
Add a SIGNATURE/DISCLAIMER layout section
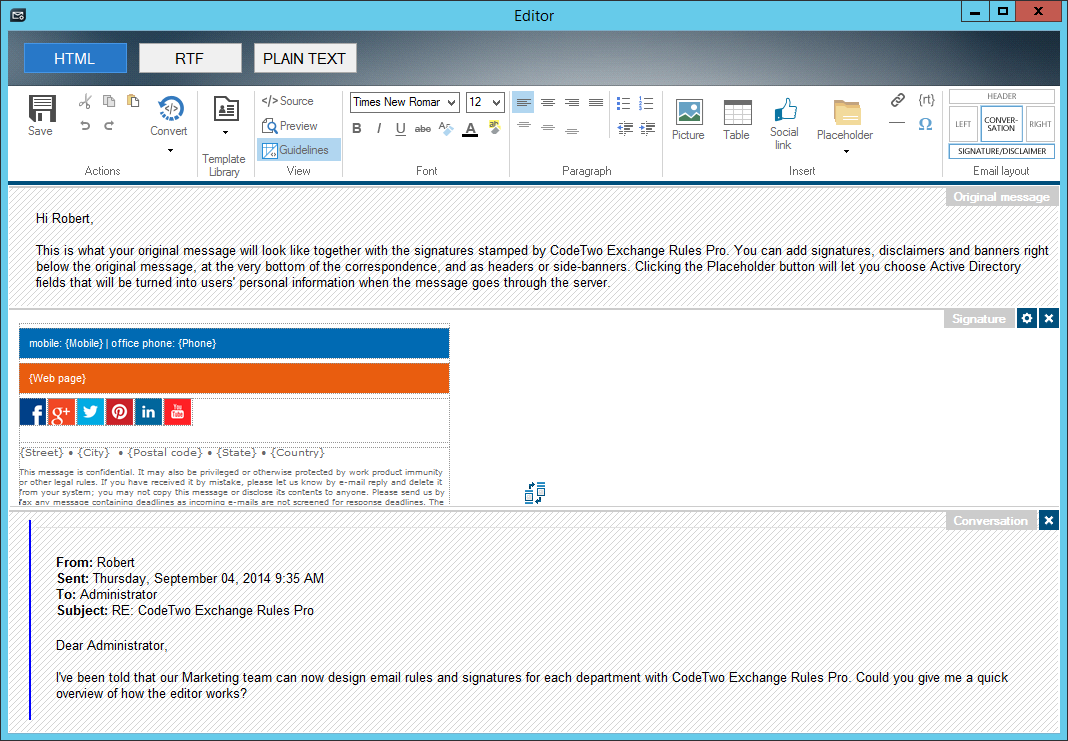[1001, 150]
